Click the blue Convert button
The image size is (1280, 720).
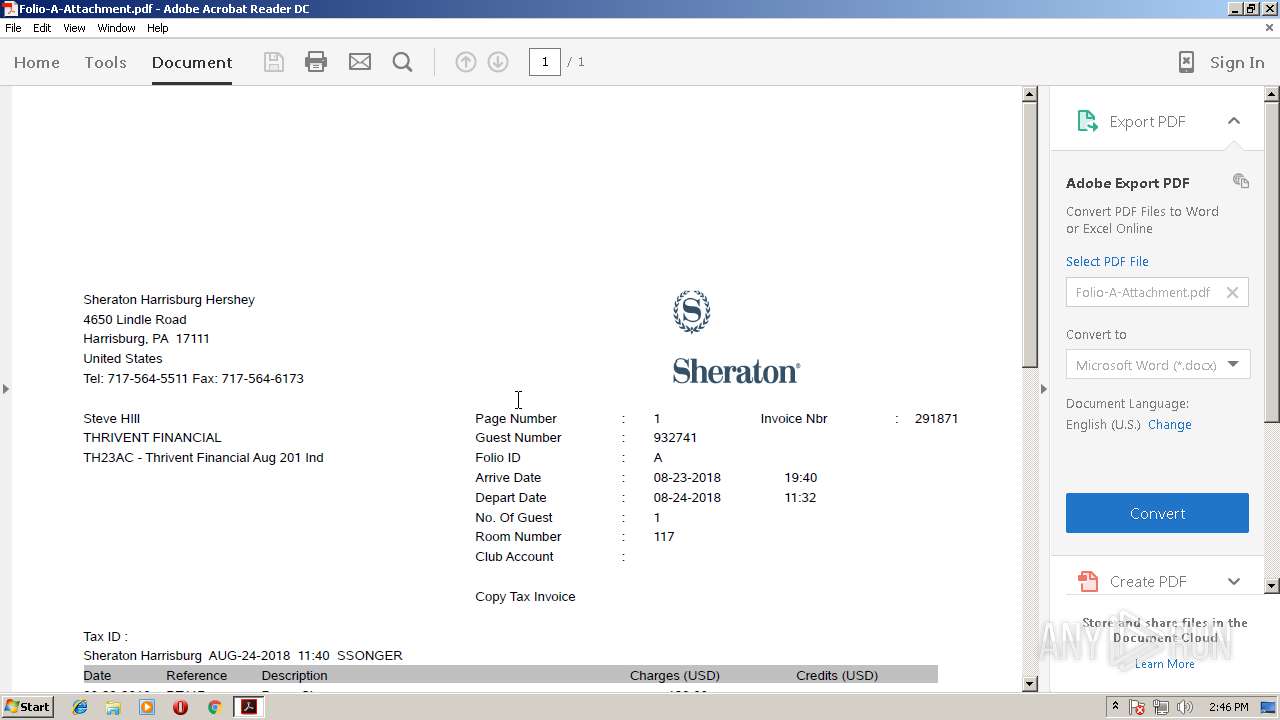click(x=1157, y=513)
